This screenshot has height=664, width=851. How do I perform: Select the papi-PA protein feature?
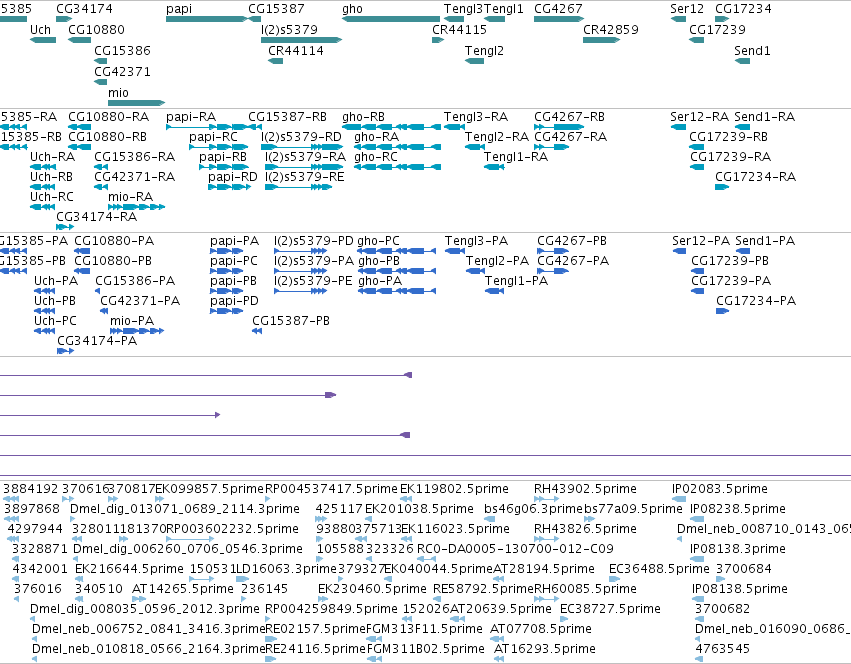pyautogui.click(x=226, y=251)
